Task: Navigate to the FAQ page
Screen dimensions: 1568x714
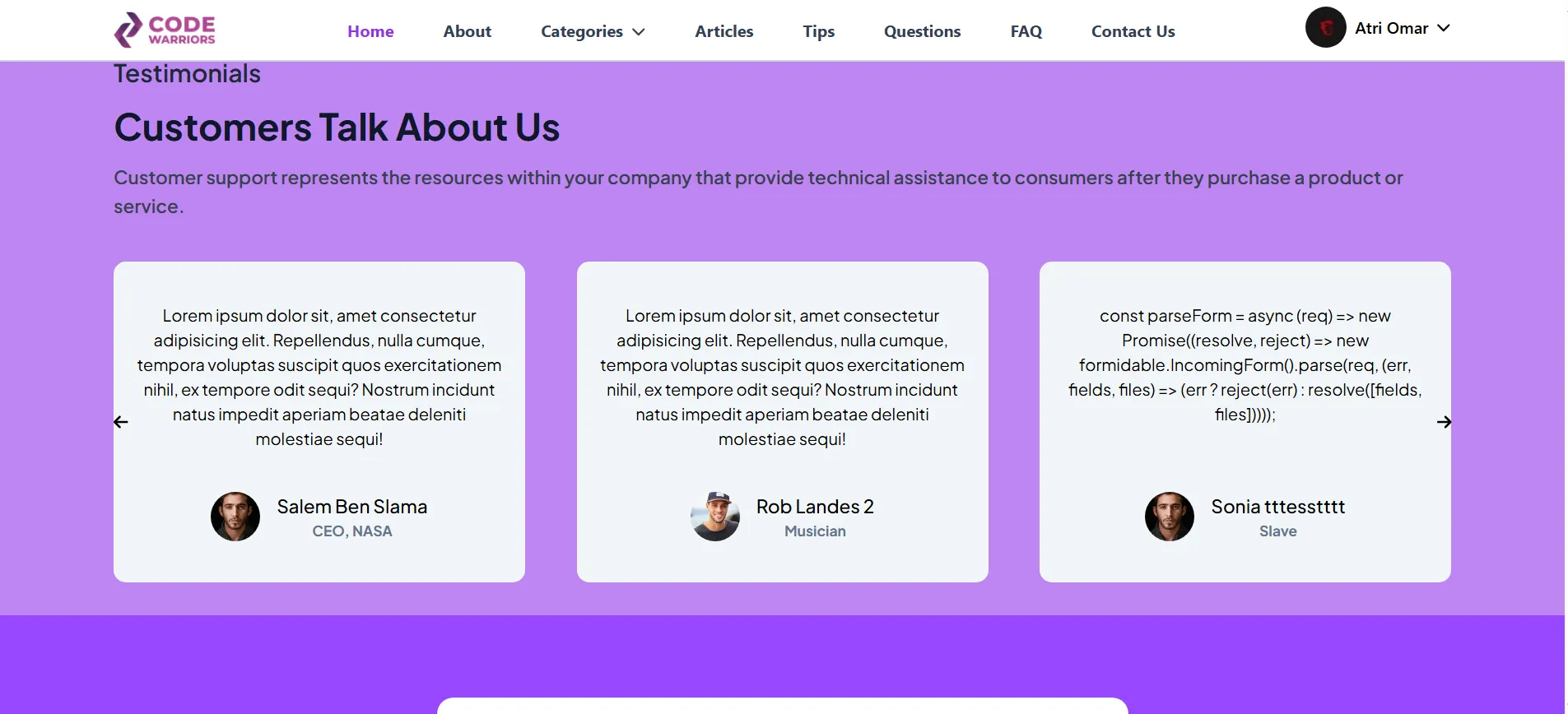Action: pos(1026,31)
